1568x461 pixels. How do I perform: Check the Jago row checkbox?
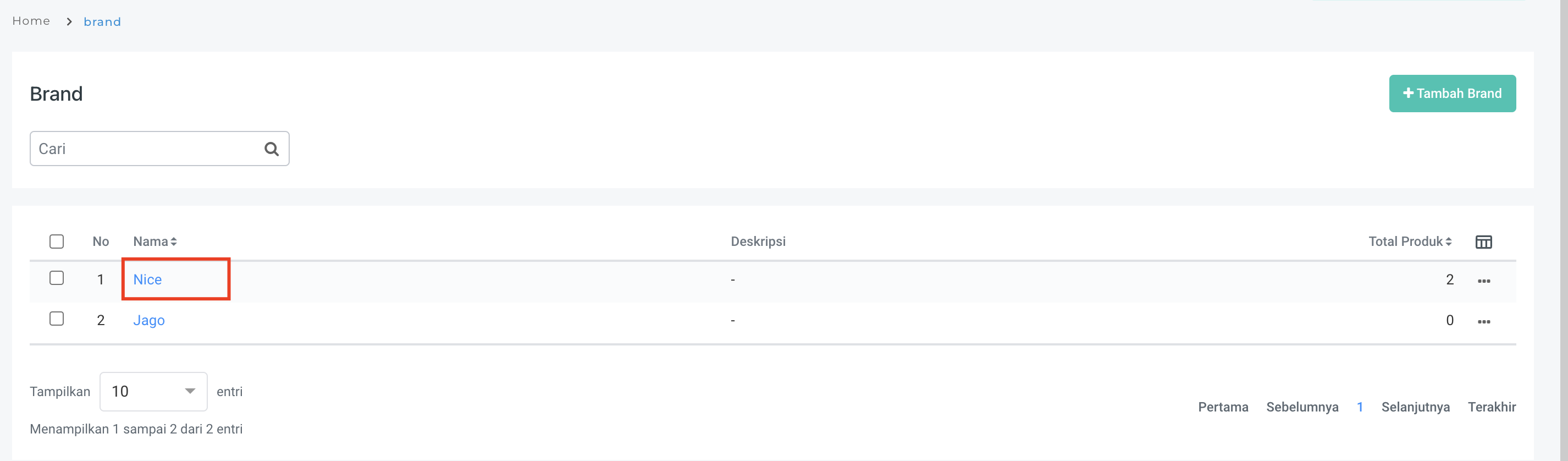point(57,319)
